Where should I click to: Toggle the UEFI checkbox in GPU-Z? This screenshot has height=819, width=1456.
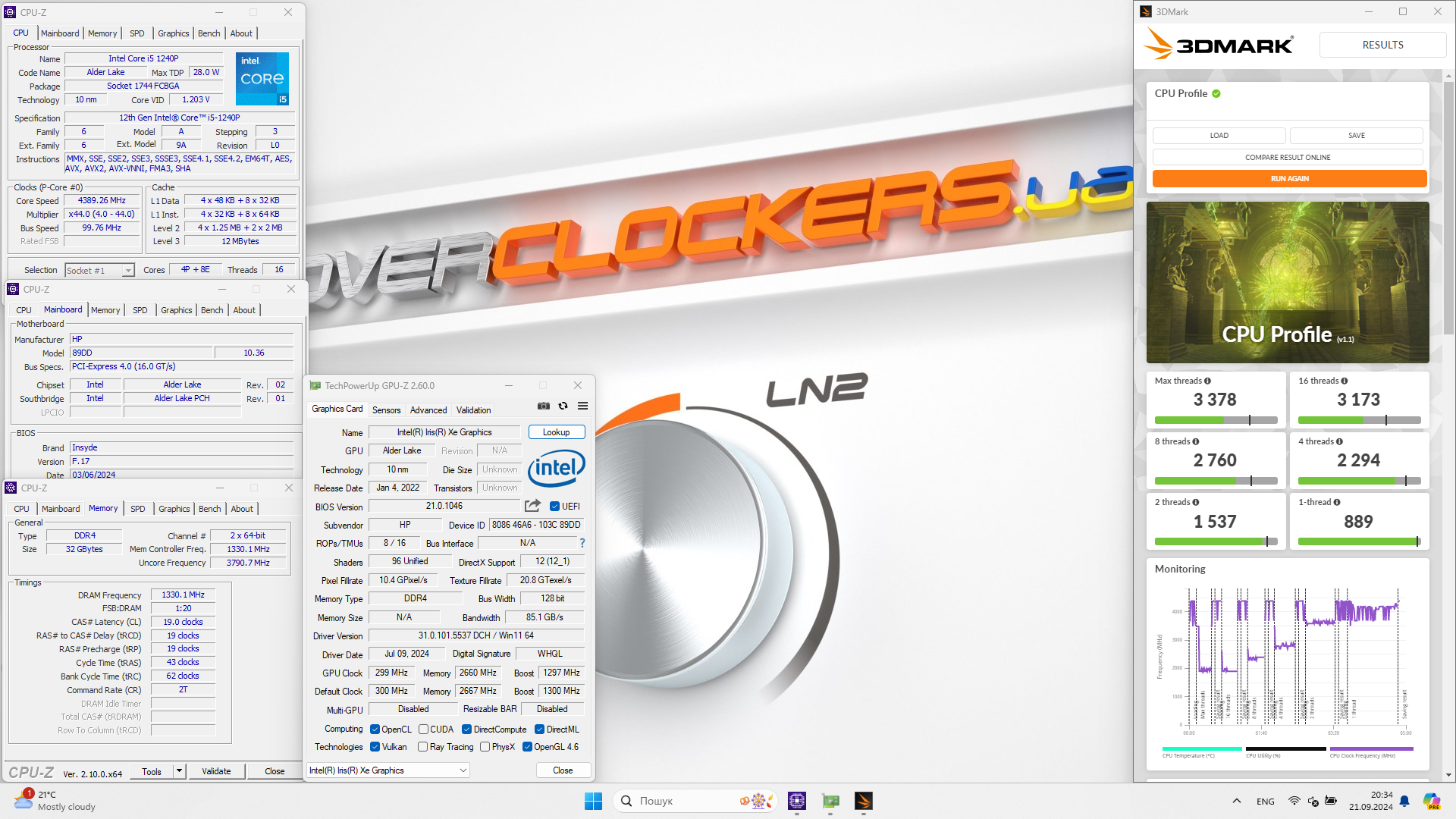554,507
